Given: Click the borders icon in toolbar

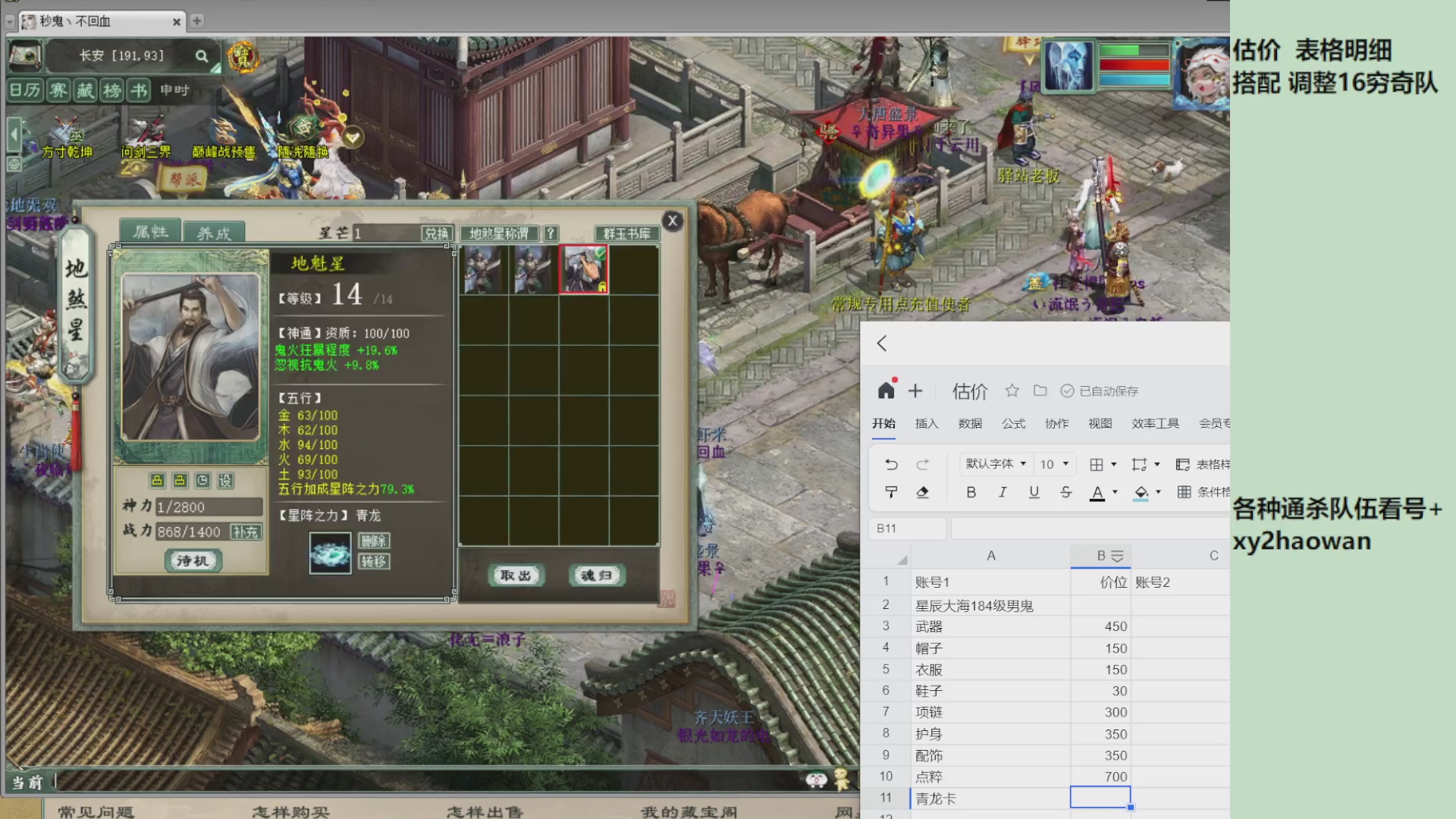Looking at the screenshot, I should 1097,464.
